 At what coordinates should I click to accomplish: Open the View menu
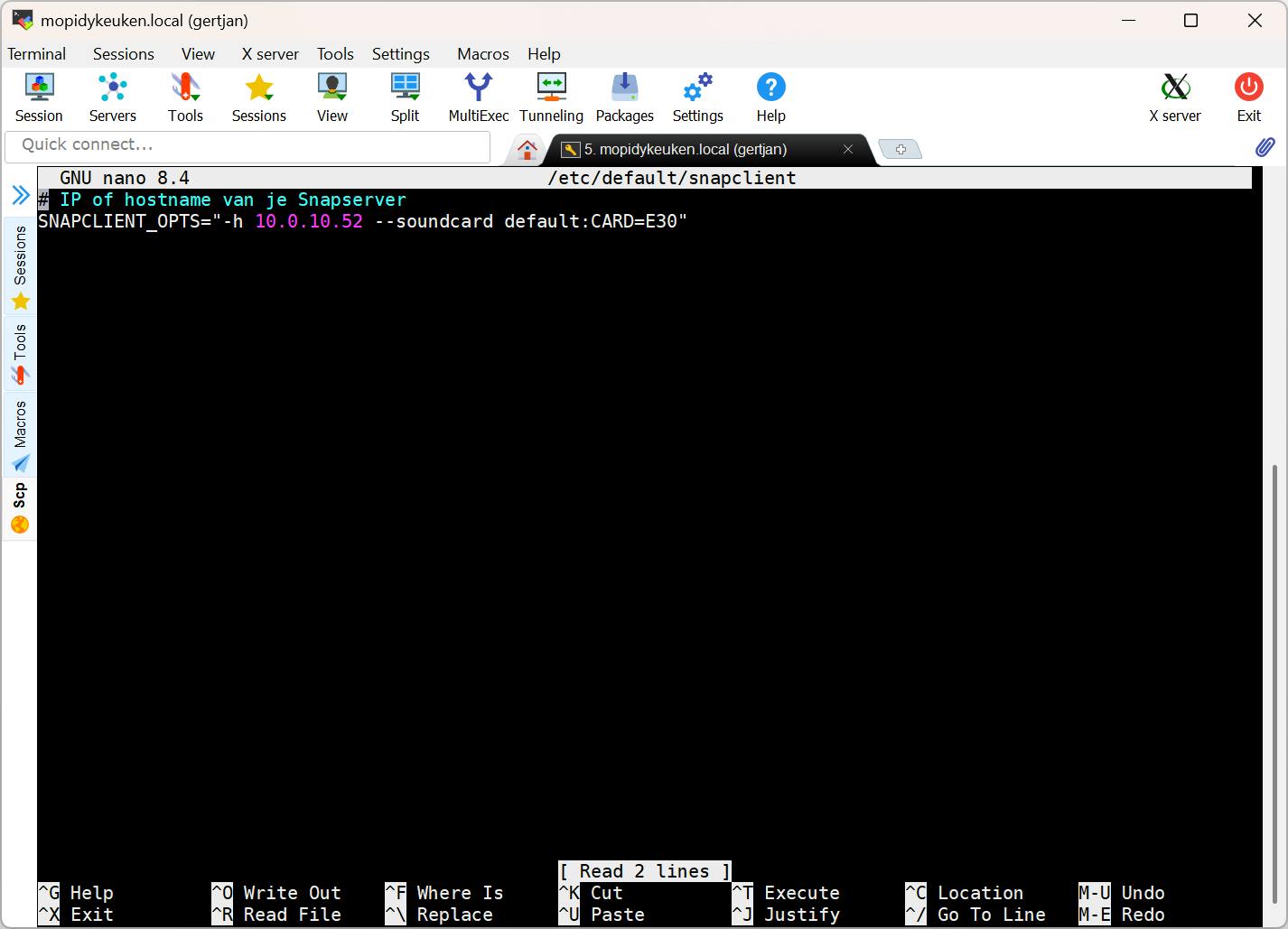pyautogui.click(x=198, y=54)
